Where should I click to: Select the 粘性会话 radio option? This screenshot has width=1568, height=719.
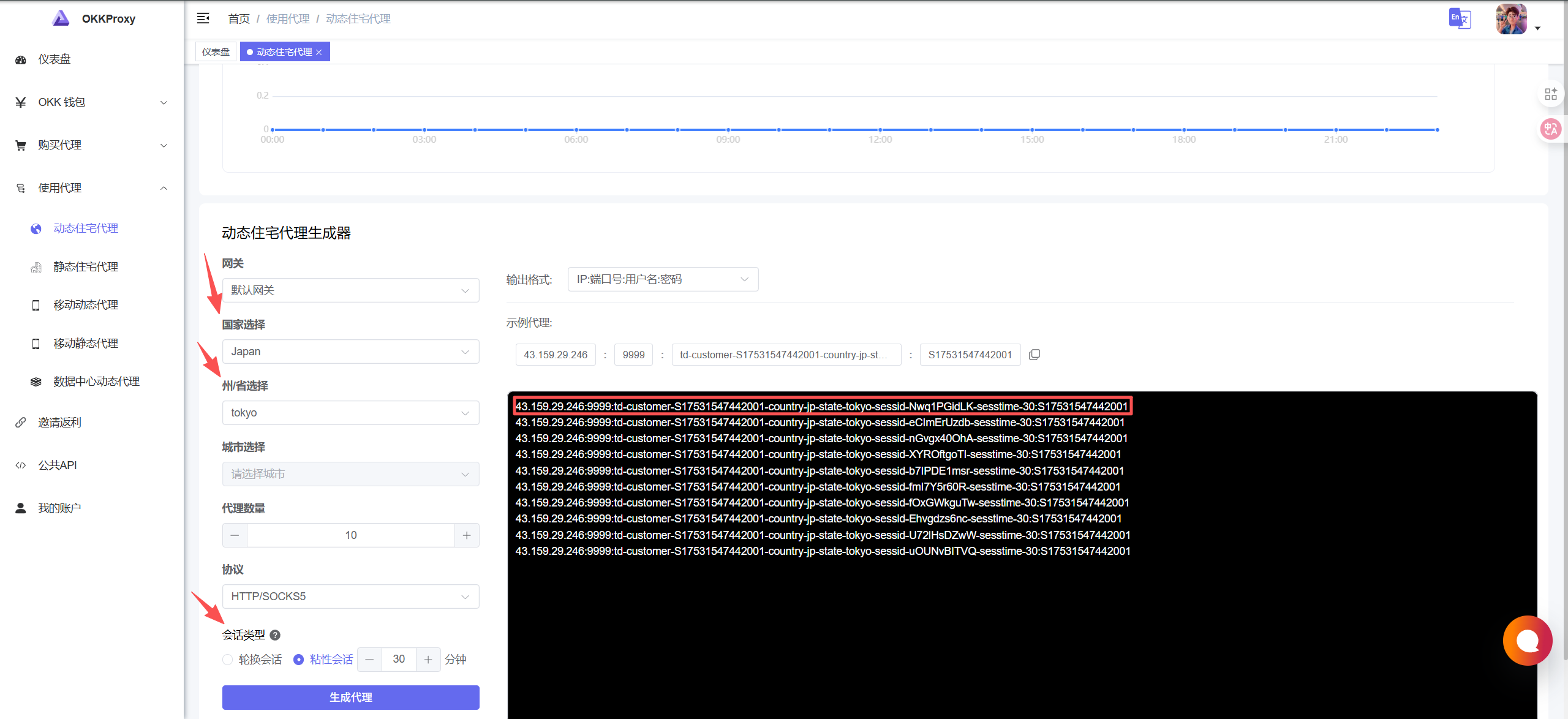pos(299,660)
